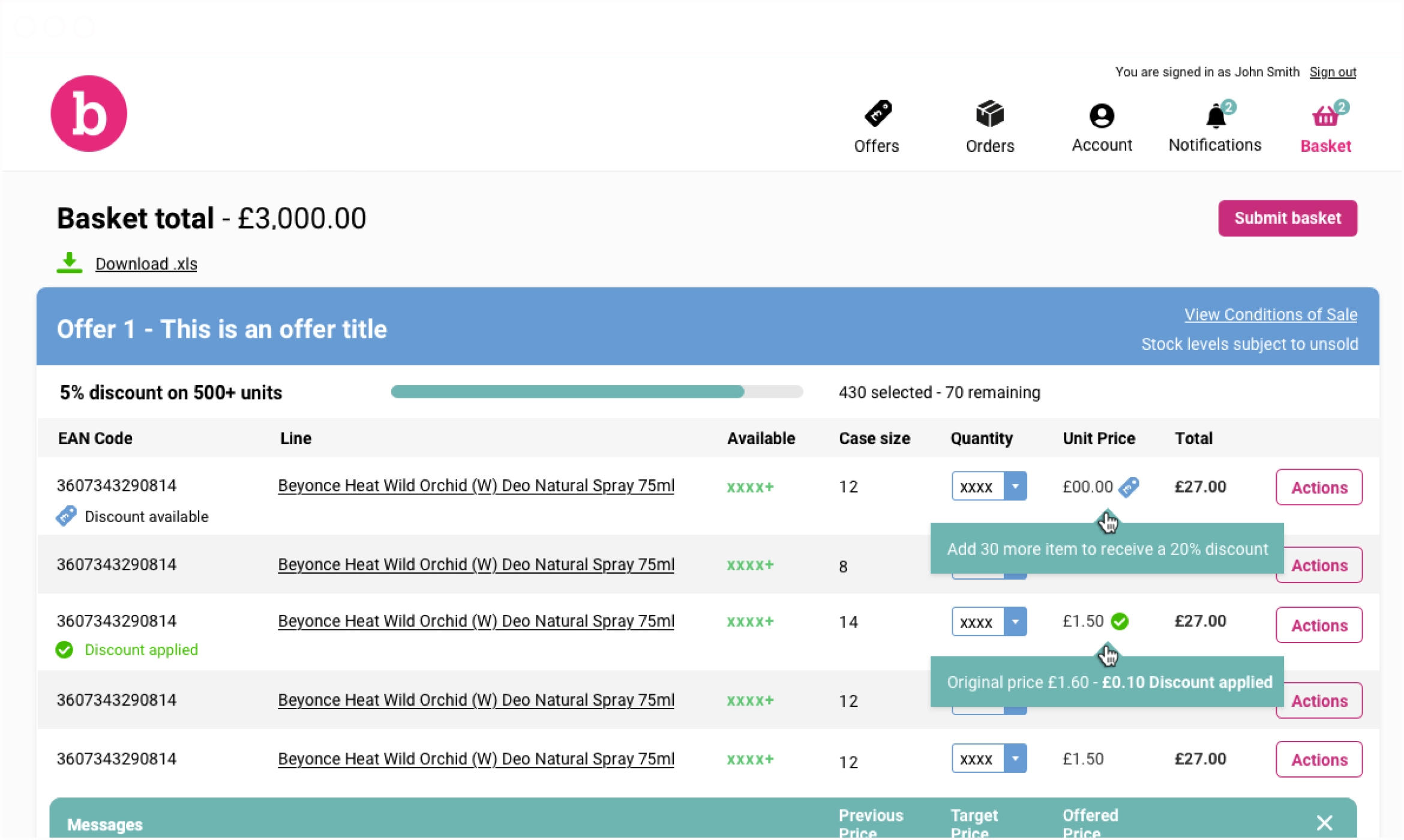Viewport: 1404px width, 840px height.
Task: Click '430 selected - 70 remaining' text
Action: tap(939, 392)
